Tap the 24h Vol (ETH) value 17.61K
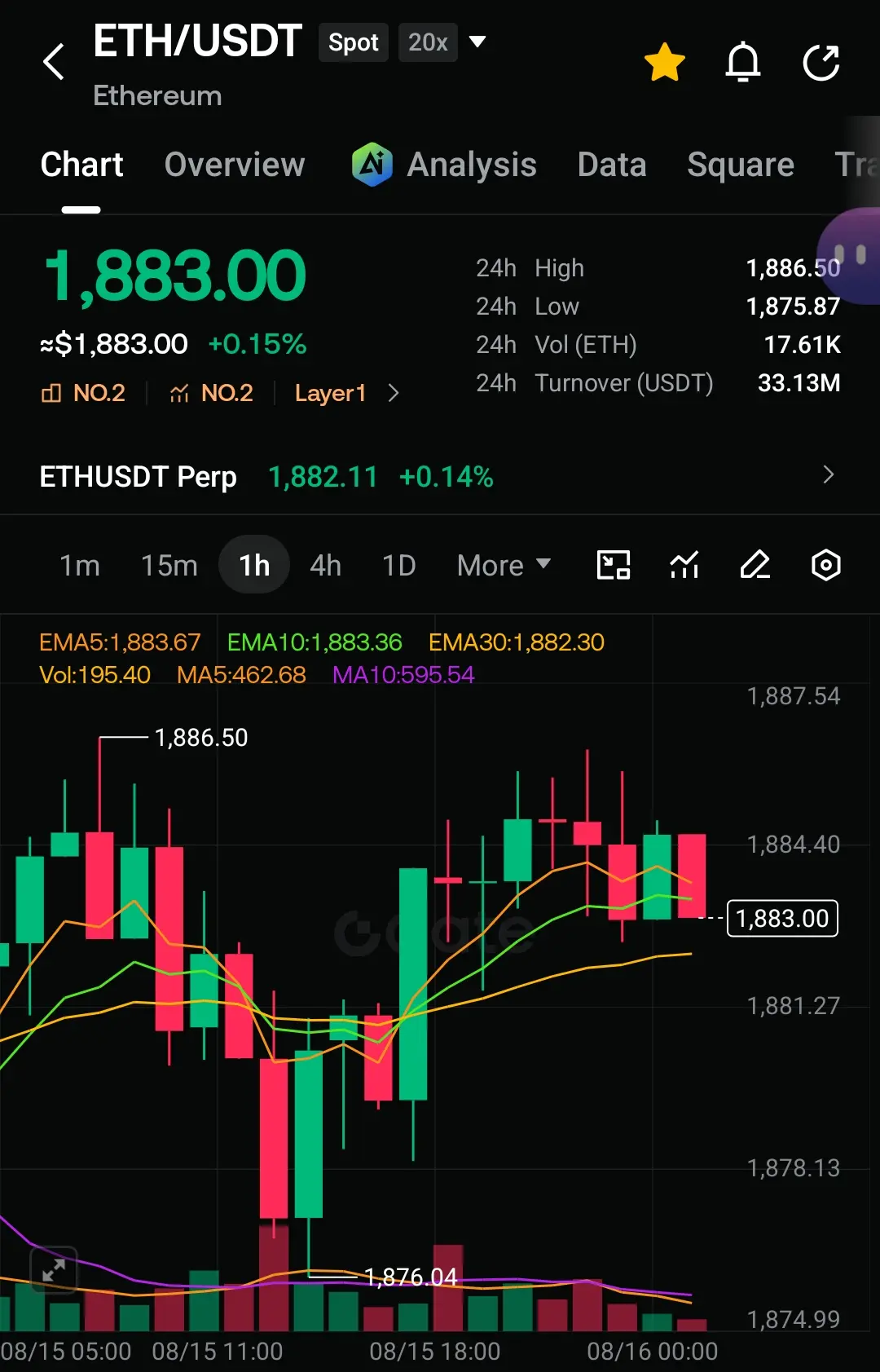 [x=802, y=345]
